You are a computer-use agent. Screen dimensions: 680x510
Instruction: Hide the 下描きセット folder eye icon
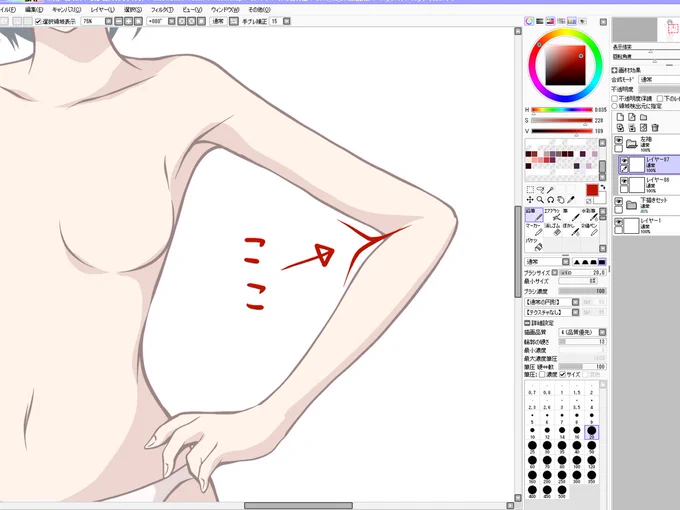click(x=619, y=202)
